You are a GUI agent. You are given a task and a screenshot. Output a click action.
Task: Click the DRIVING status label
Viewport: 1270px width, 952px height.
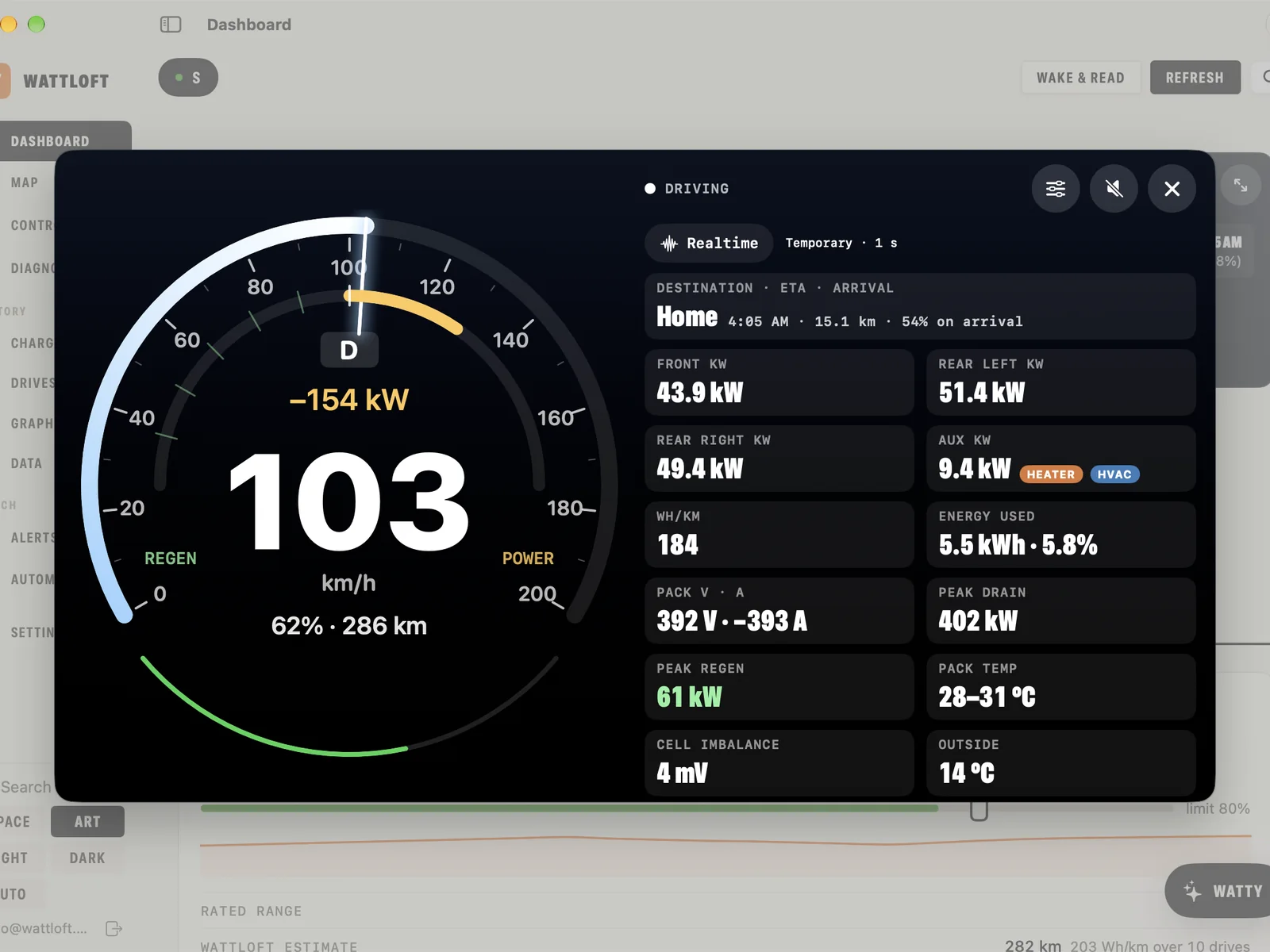tap(697, 189)
